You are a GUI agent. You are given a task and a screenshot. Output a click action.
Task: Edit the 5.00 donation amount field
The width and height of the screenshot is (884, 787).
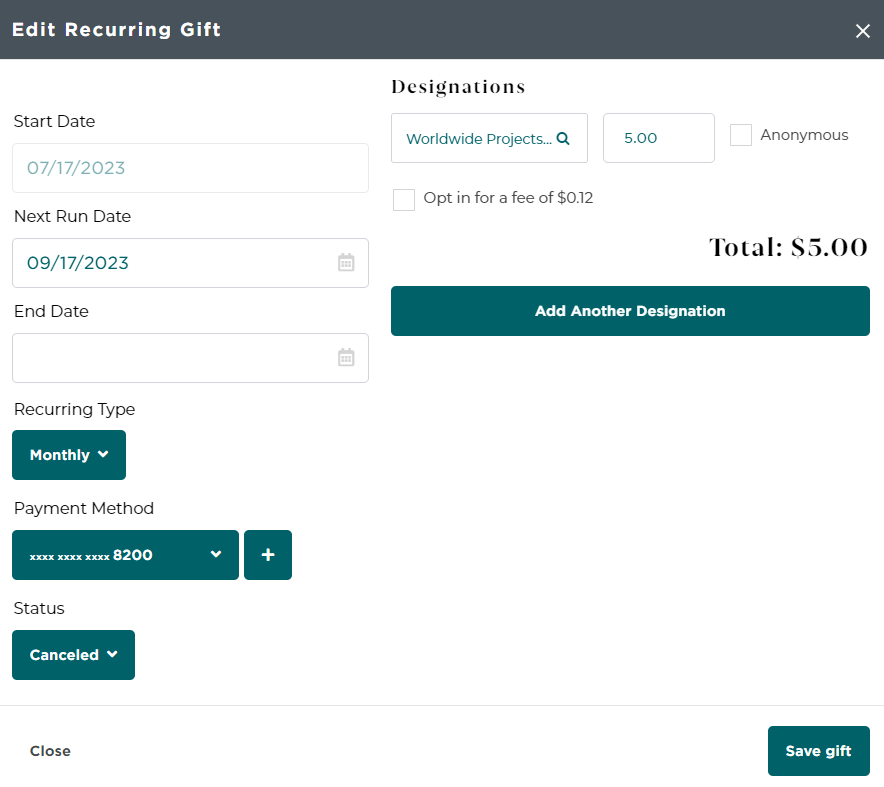tap(658, 137)
